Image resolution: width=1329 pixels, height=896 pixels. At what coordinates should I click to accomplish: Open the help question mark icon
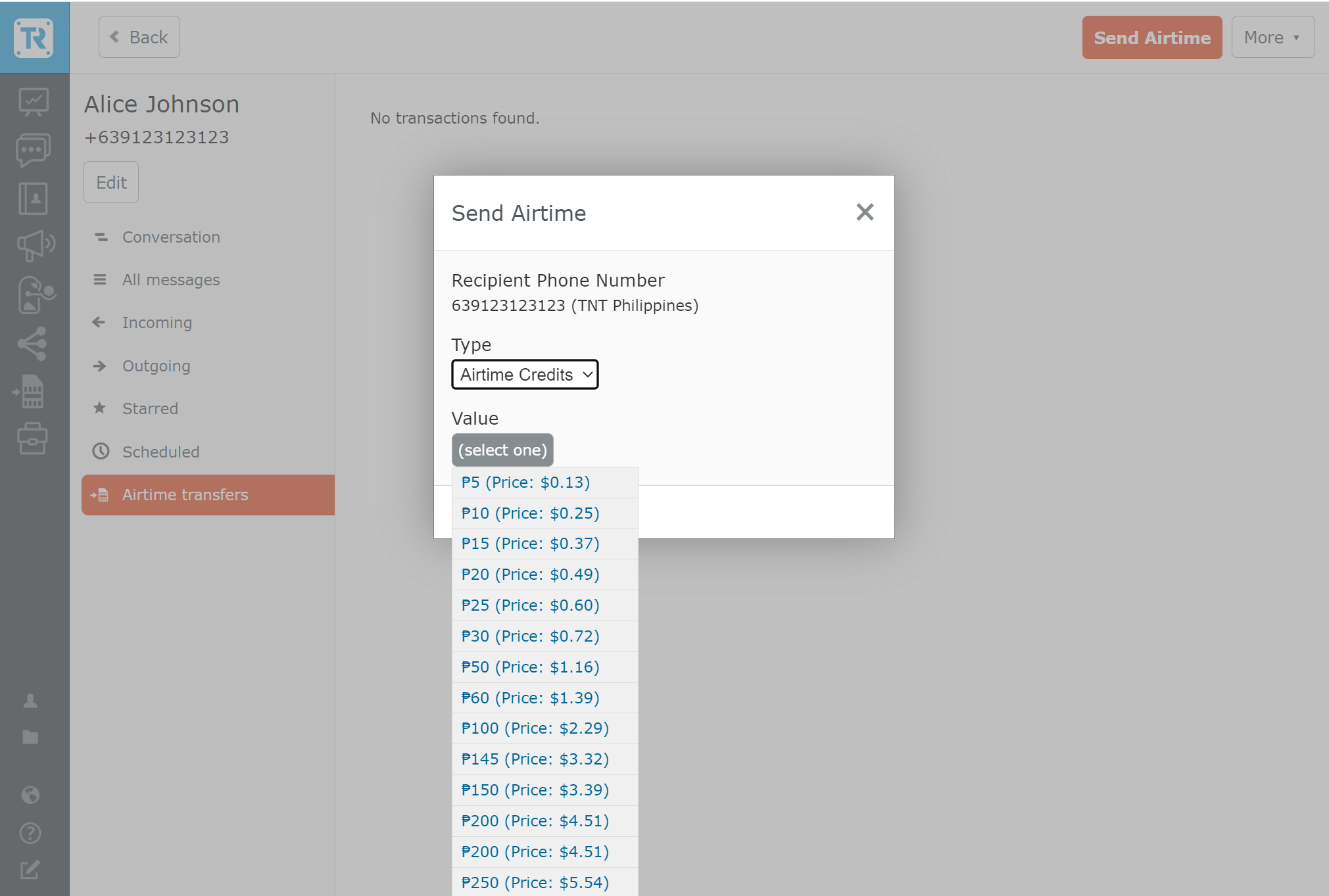[30, 833]
